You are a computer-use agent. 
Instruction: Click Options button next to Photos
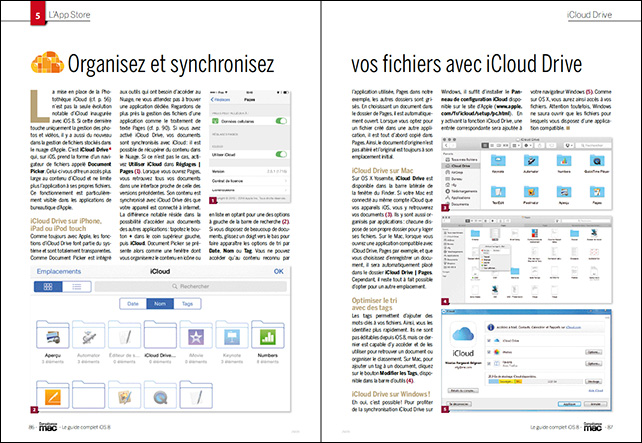pyautogui.click(x=594, y=352)
